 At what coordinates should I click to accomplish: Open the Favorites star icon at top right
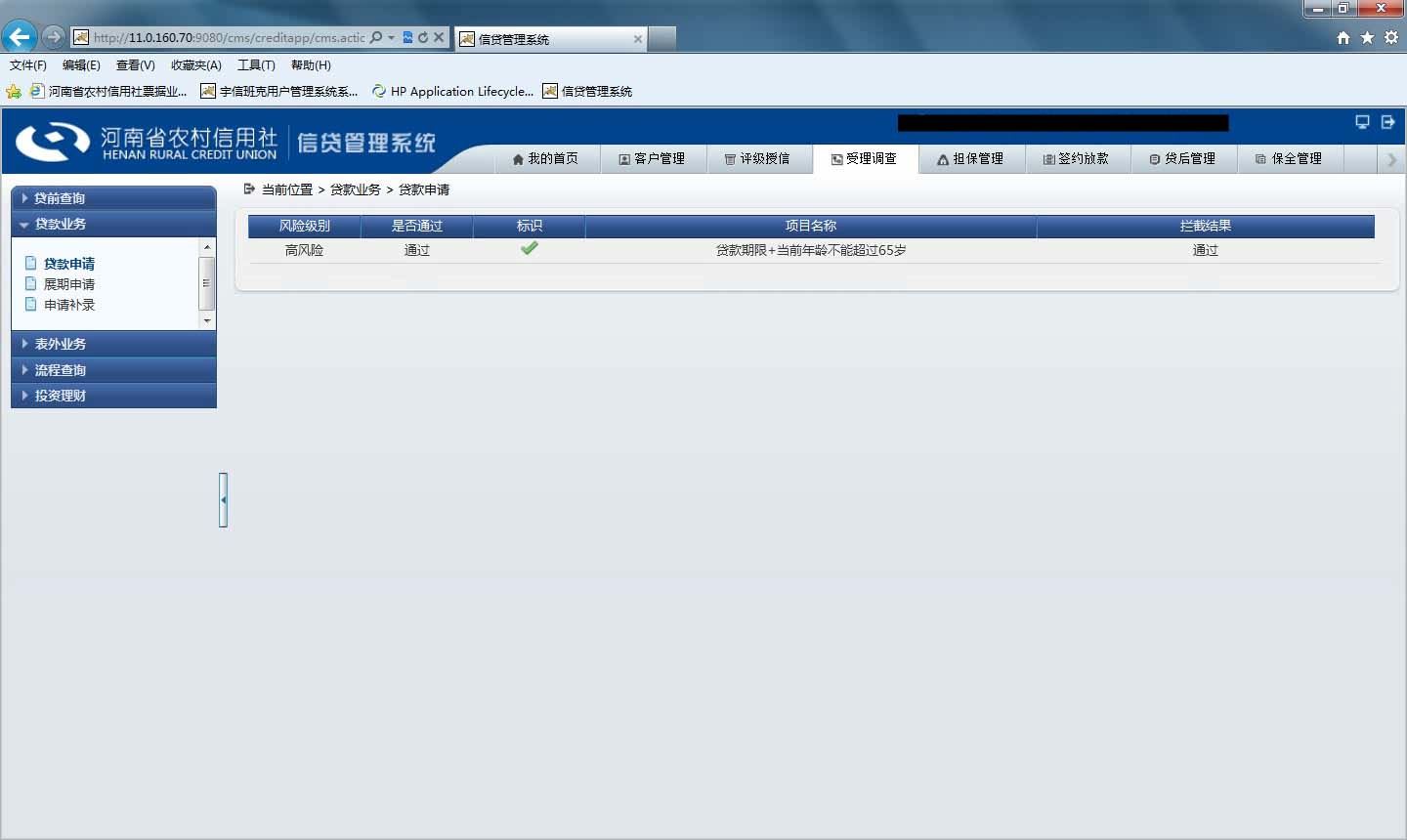pyautogui.click(x=1367, y=37)
